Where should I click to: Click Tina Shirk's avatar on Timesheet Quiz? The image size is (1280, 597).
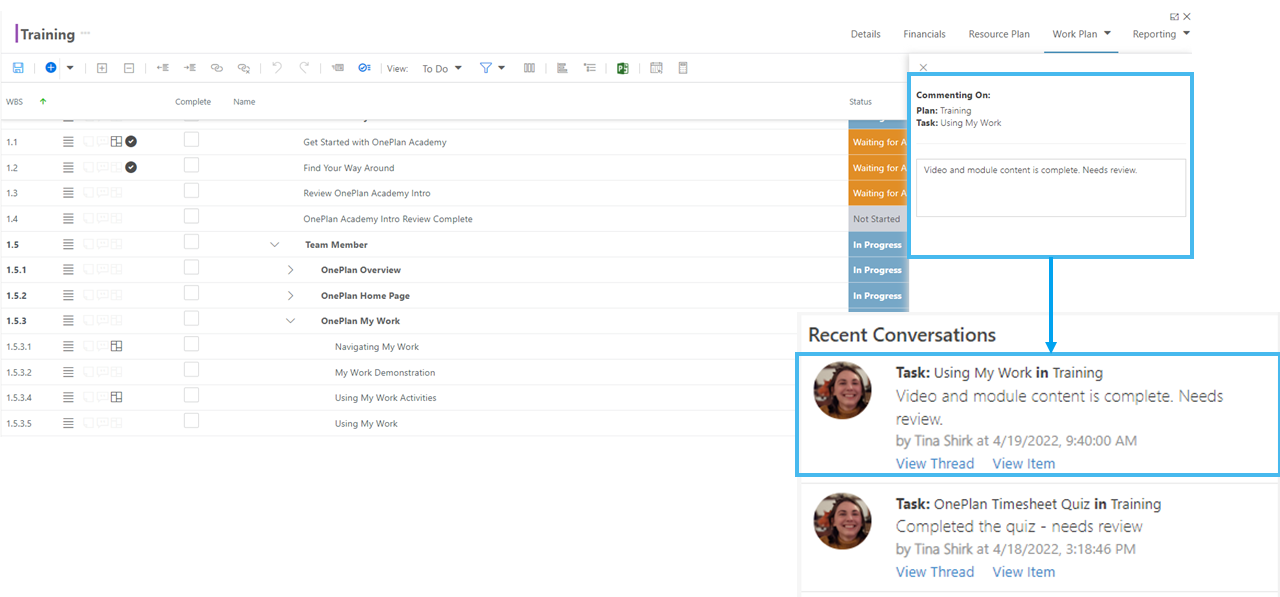[842, 520]
